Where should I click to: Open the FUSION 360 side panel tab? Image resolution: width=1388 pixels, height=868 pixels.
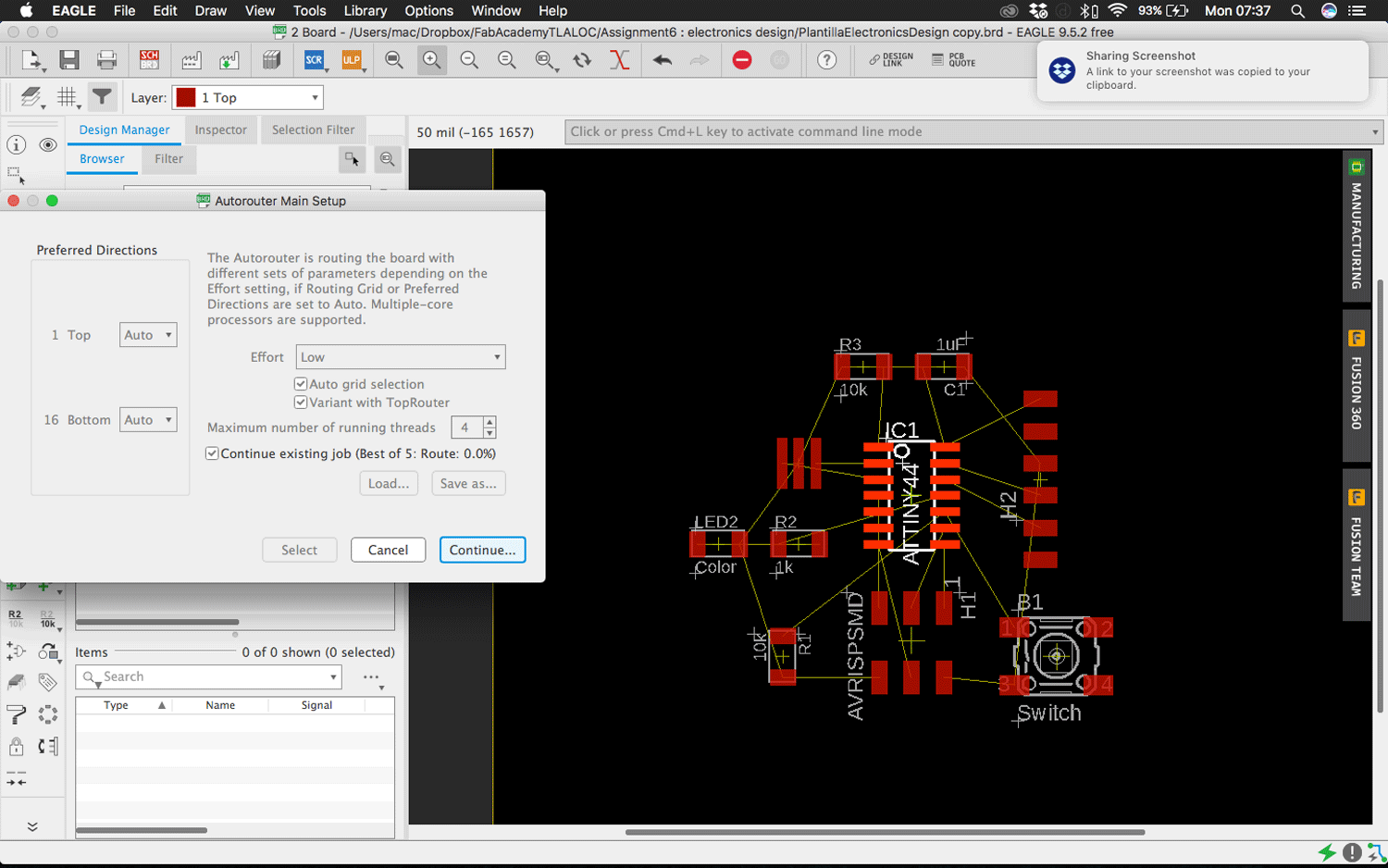pyautogui.click(x=1357, y=385)
